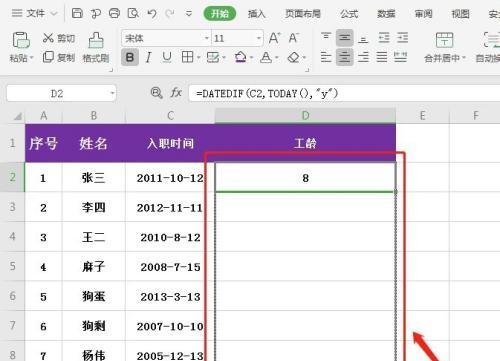The height and width of the screenshot is (361, 500).
Task: Select row 5 header
Action: [x=12, y=266]
